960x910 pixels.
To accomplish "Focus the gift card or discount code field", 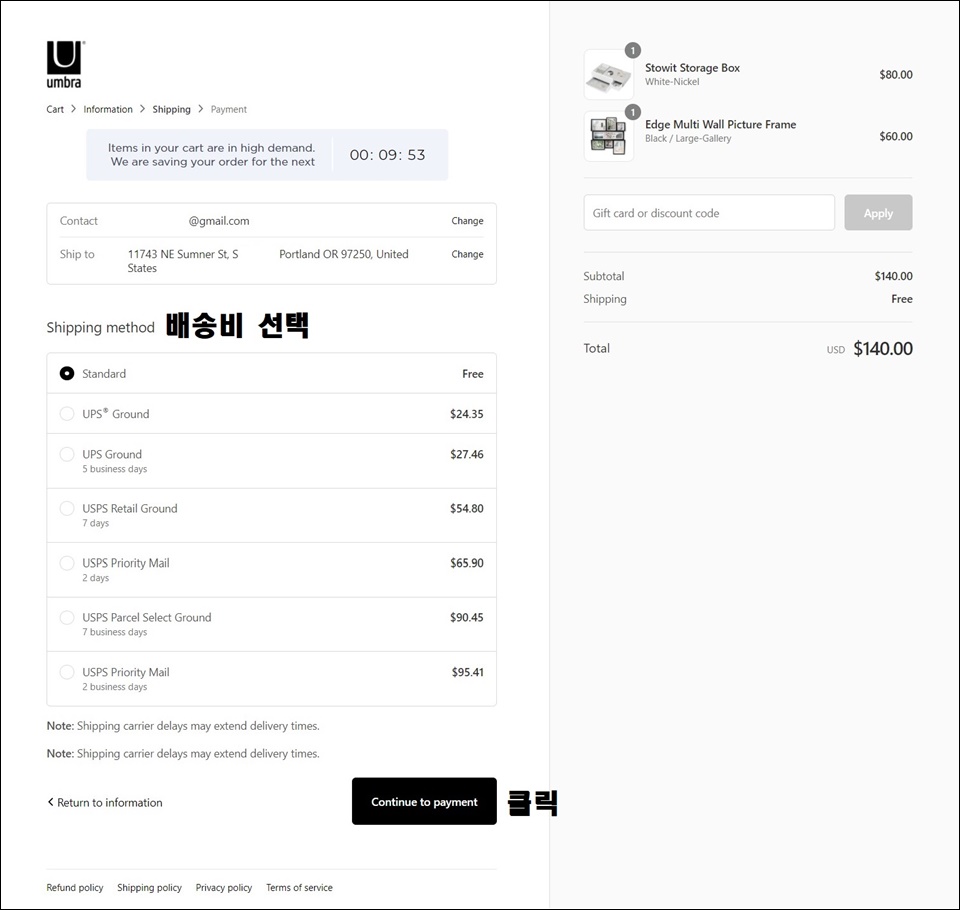I will pyautogui.click(x=709, y=212).
